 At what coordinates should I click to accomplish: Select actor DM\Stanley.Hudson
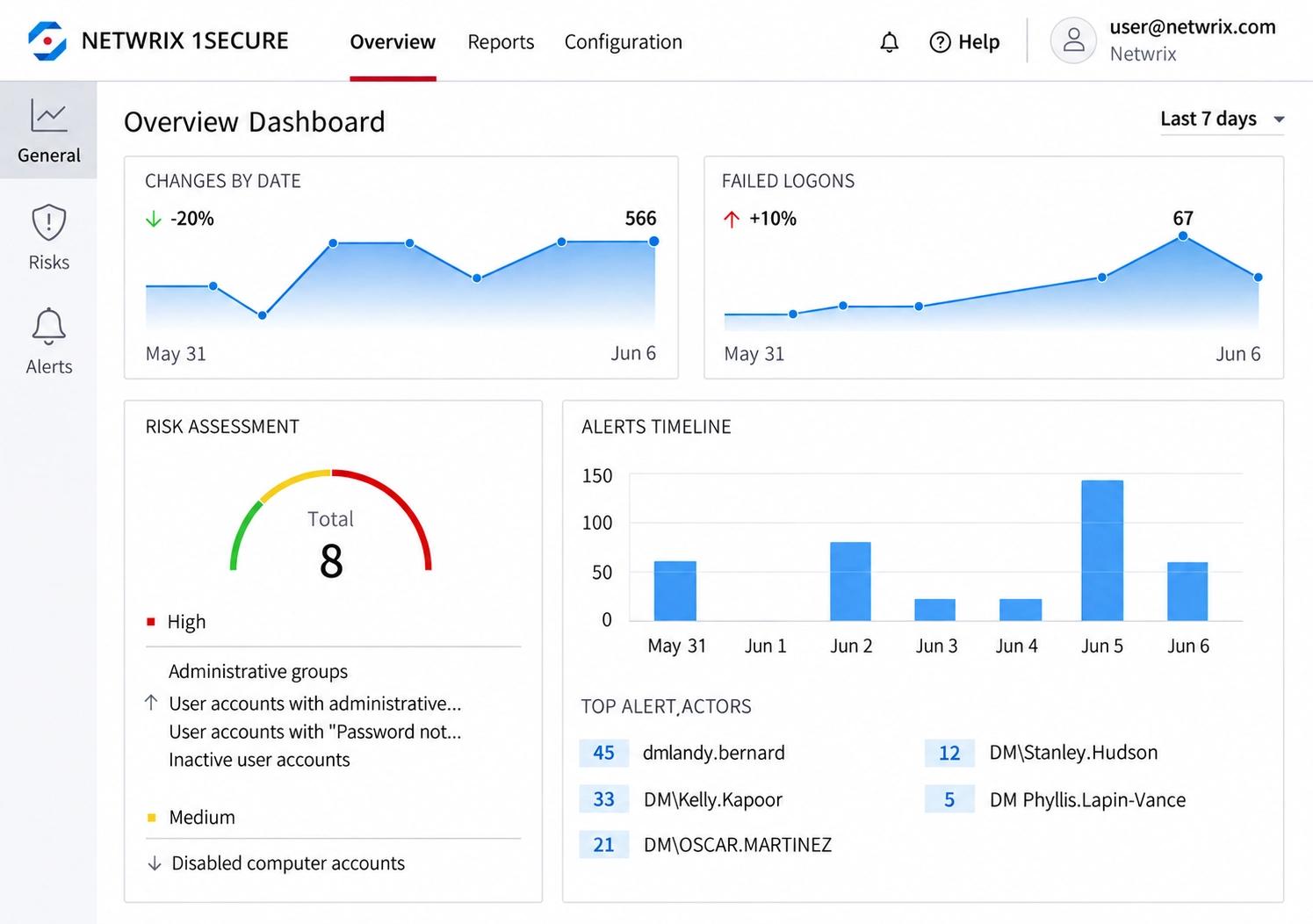(1073, 753)
